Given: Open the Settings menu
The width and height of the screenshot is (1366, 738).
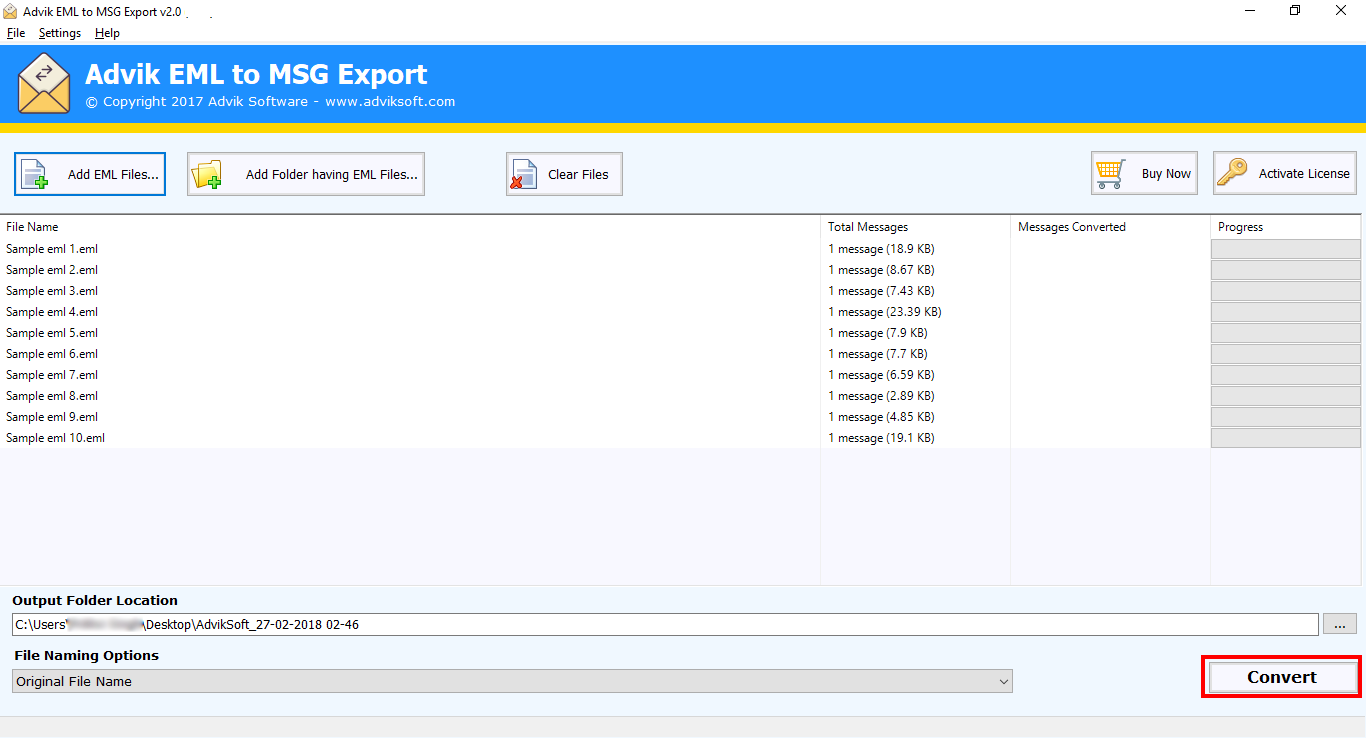Looking at the screenshot, I should [60, 33].
